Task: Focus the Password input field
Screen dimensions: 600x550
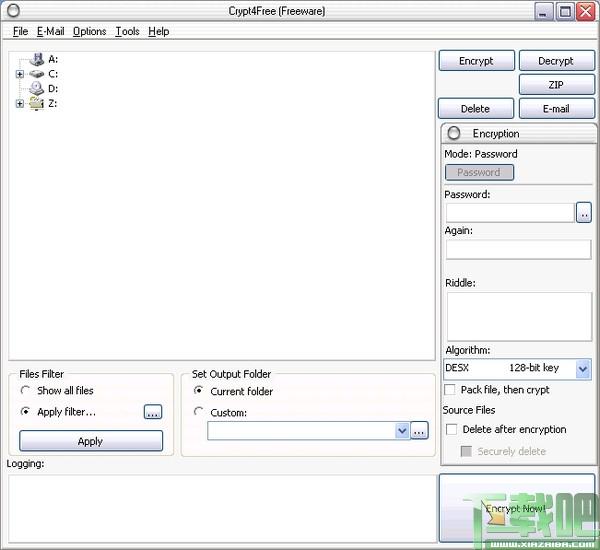Action: tap(510, 213)
